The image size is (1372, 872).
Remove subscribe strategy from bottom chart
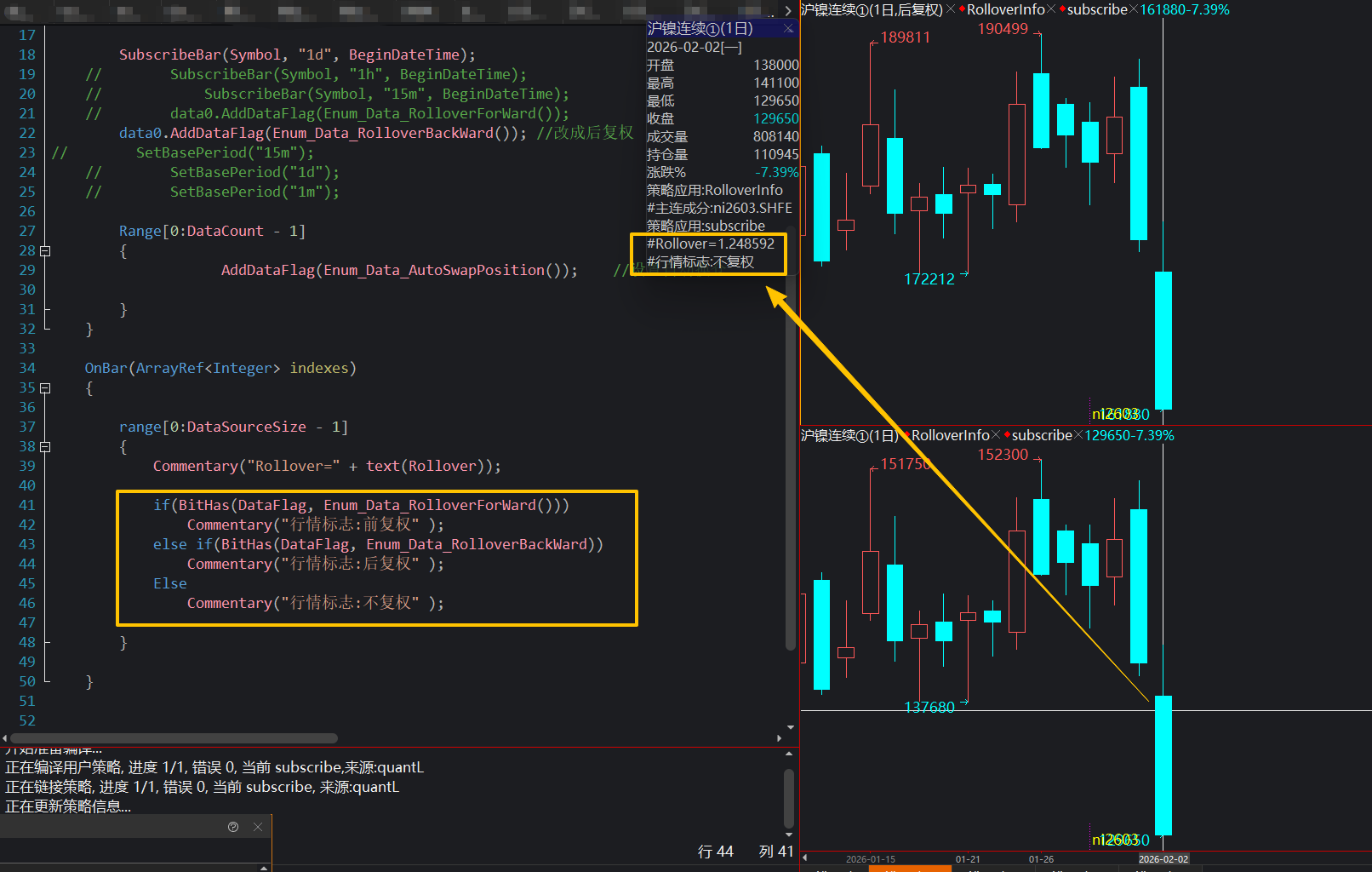click(1078, 435)
